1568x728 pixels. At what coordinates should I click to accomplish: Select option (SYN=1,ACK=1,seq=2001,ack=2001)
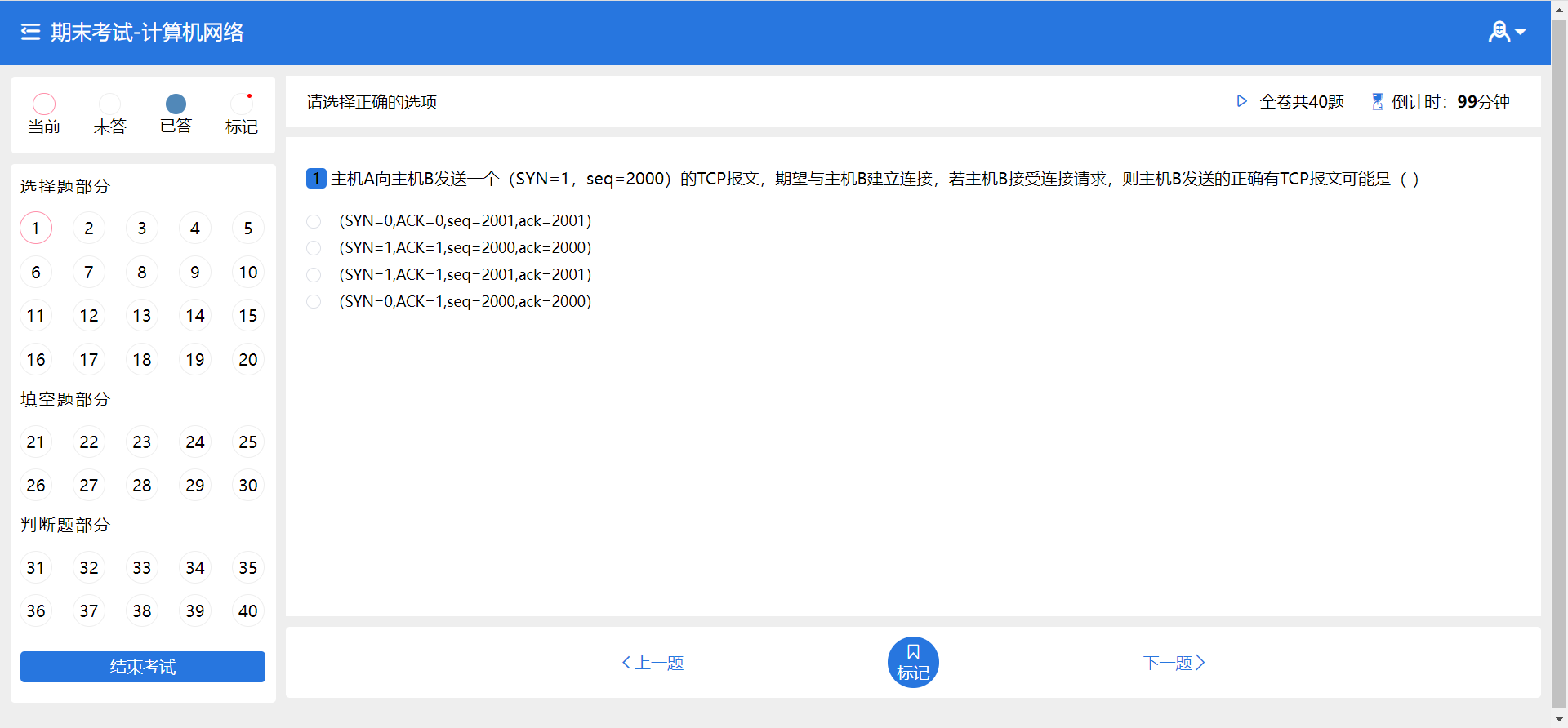click(314, 275)
